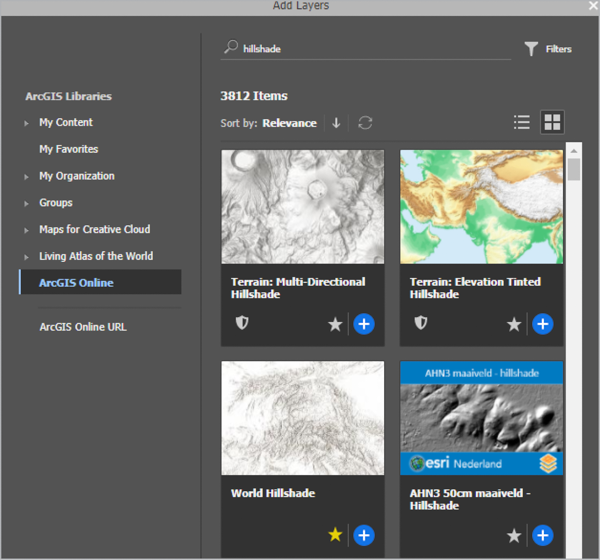Add AHN3 50cm maaiveld Hillshade layer
This screenshot has height=560, width=600.
tap(542, 535)
